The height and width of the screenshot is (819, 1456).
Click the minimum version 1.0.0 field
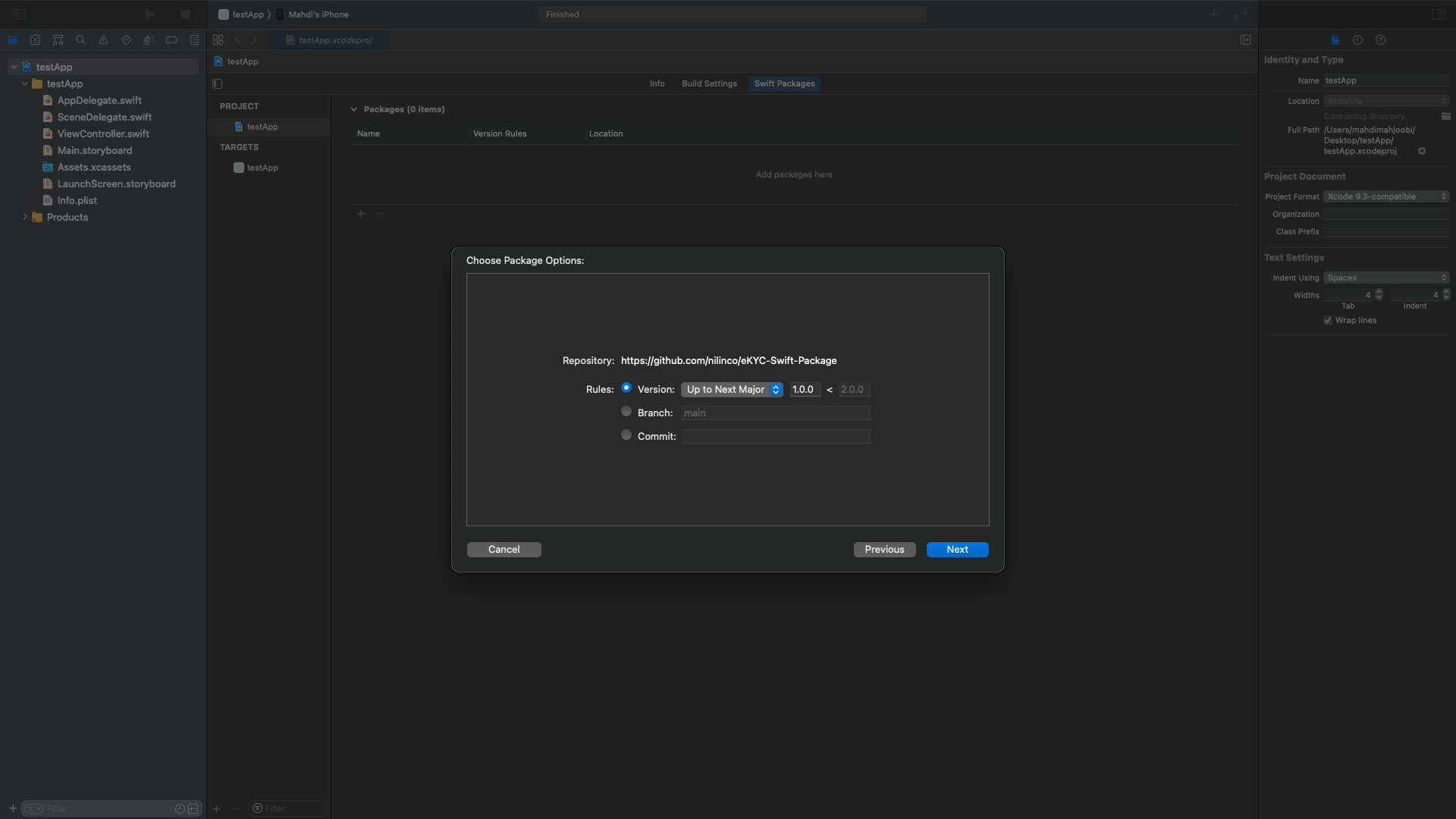804,390
